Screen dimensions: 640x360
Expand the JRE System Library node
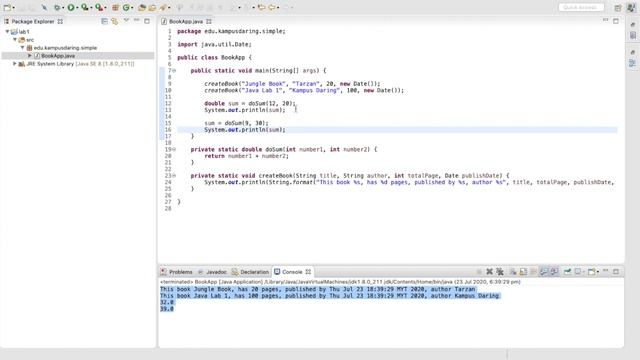pyautogui.click(x=15, y=64)
